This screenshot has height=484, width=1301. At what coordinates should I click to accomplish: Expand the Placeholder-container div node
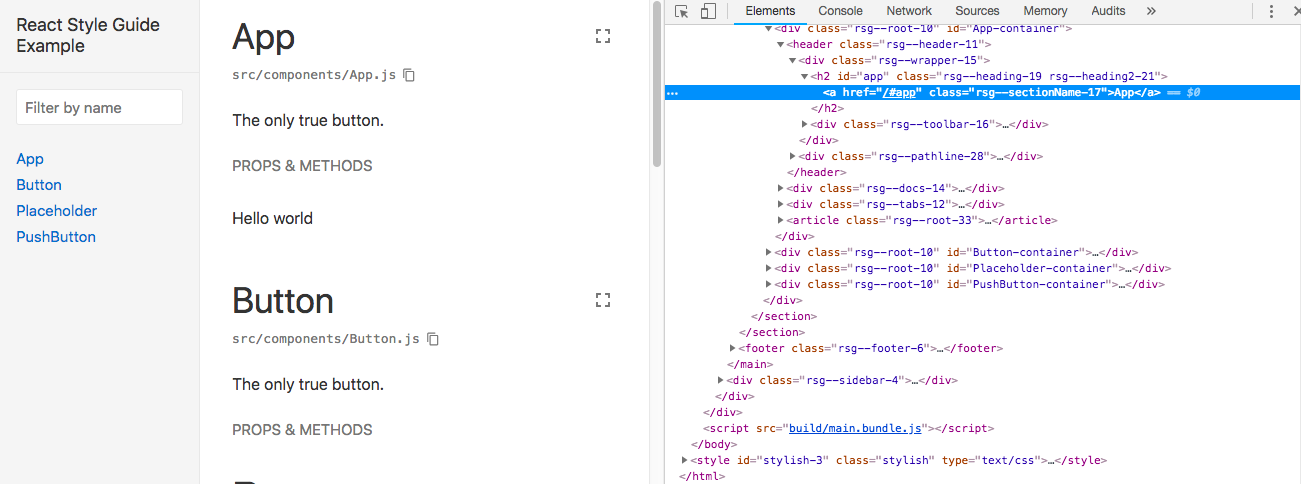(769, 268)
